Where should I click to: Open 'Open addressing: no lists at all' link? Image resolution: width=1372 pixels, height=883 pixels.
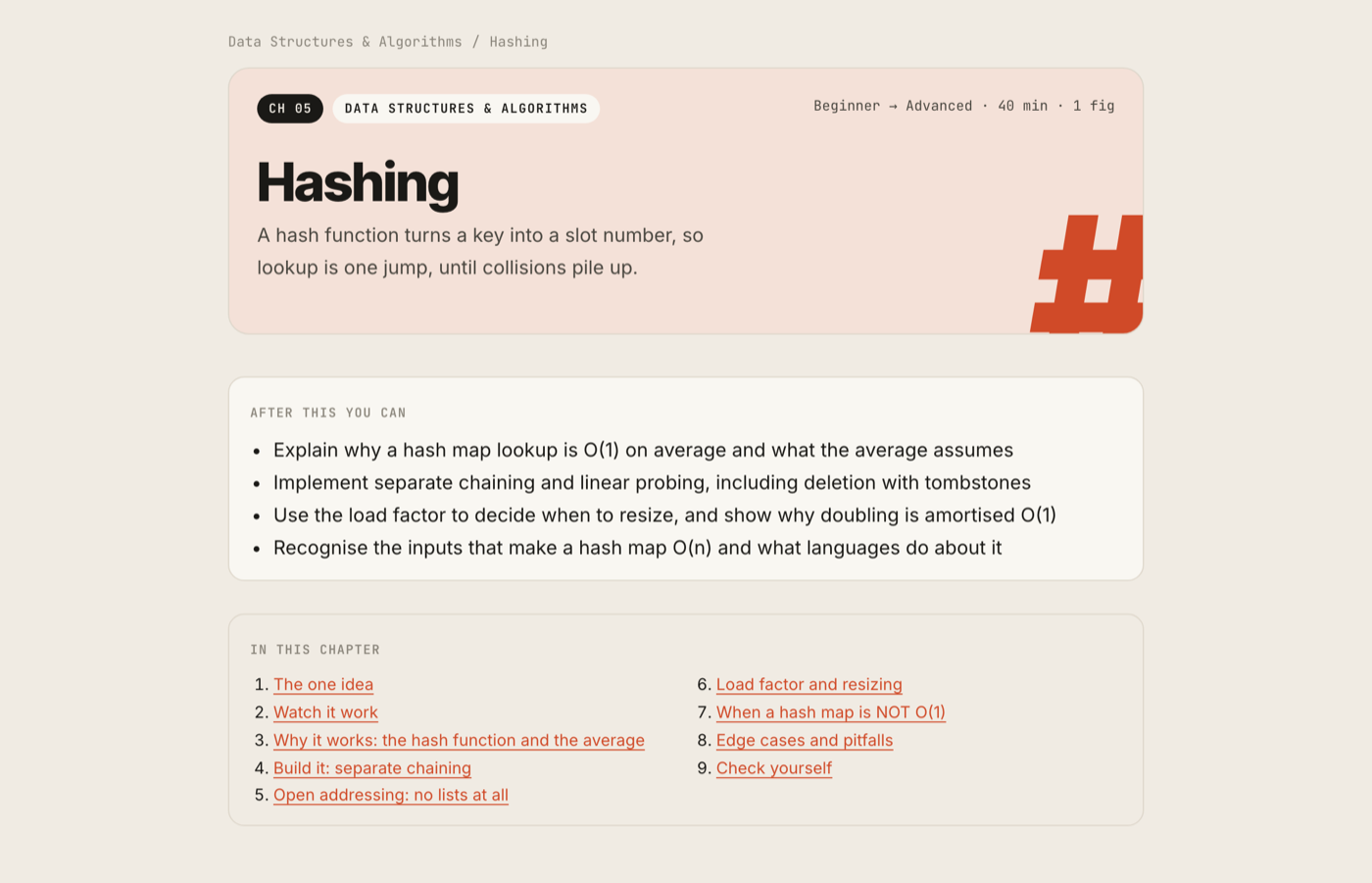point(391,795)
